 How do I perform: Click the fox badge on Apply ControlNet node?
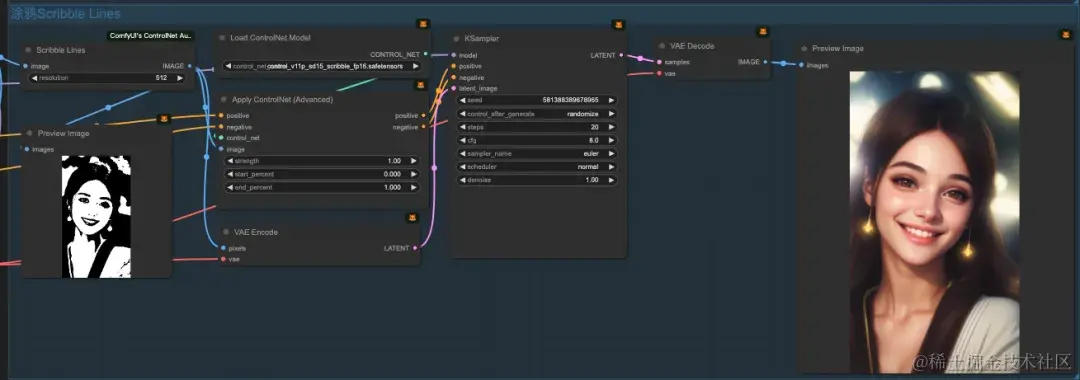click(x=422, y=85)
